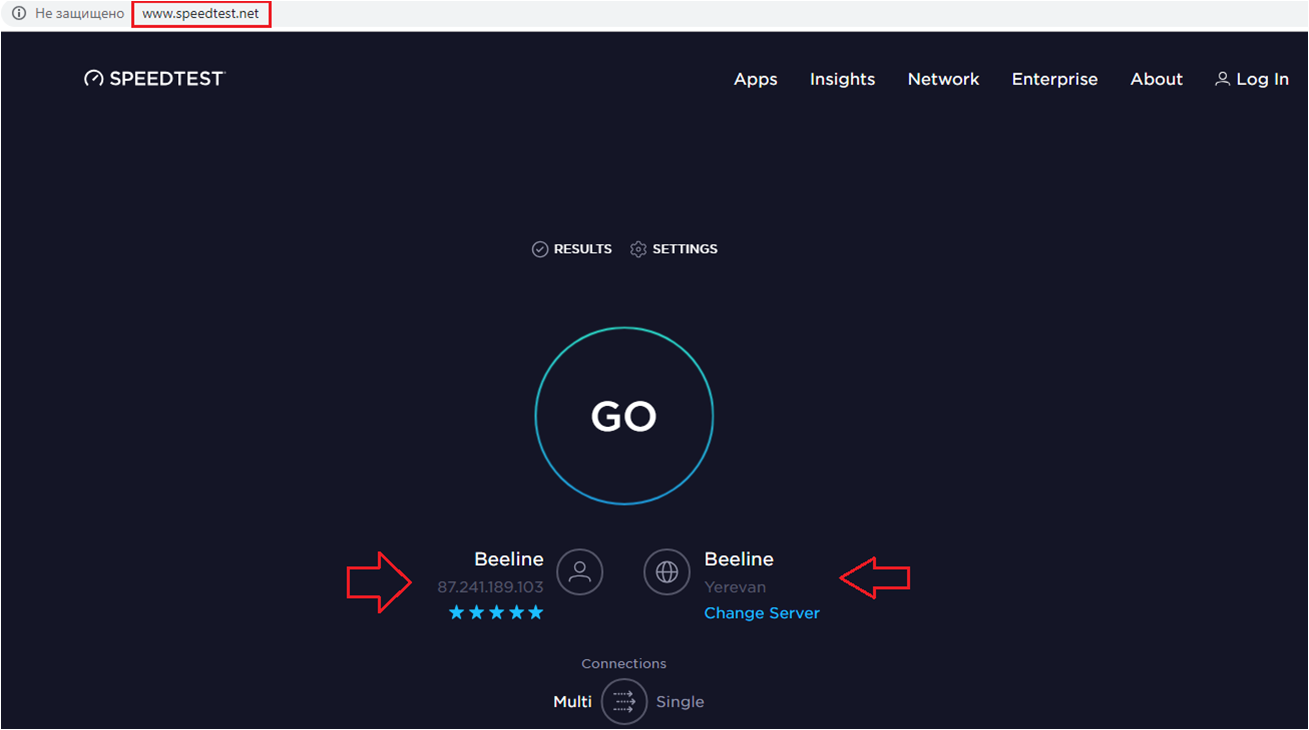
Task: Expand the Network navigation item
Action: (x=943, y=79)
